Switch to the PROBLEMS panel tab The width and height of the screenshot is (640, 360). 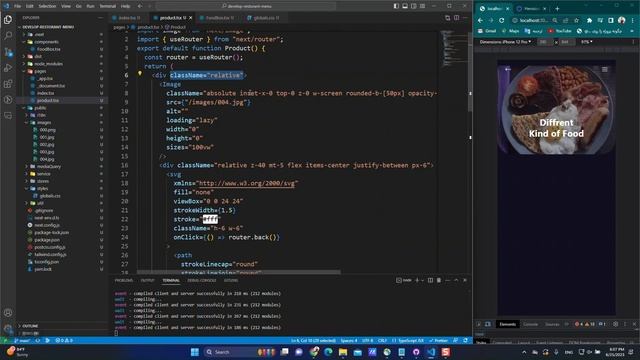[124, 280]
